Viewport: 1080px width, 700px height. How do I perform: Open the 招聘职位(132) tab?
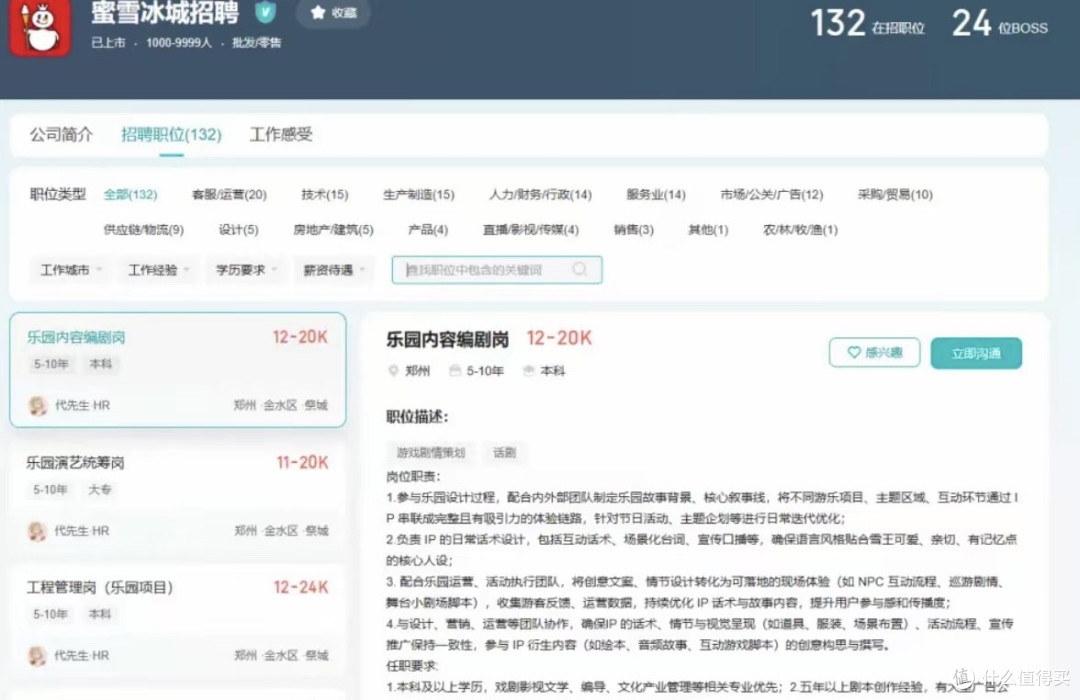[x=172, y=134]
